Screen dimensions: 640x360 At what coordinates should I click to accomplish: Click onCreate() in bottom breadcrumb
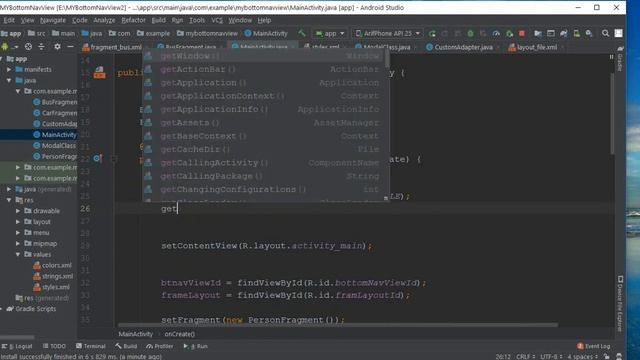click(x=180, y=334)
